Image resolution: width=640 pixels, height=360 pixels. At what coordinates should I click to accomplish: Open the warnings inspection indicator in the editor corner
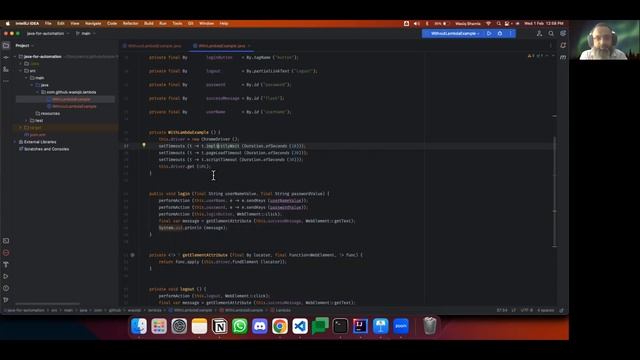(x=536, y=56)
